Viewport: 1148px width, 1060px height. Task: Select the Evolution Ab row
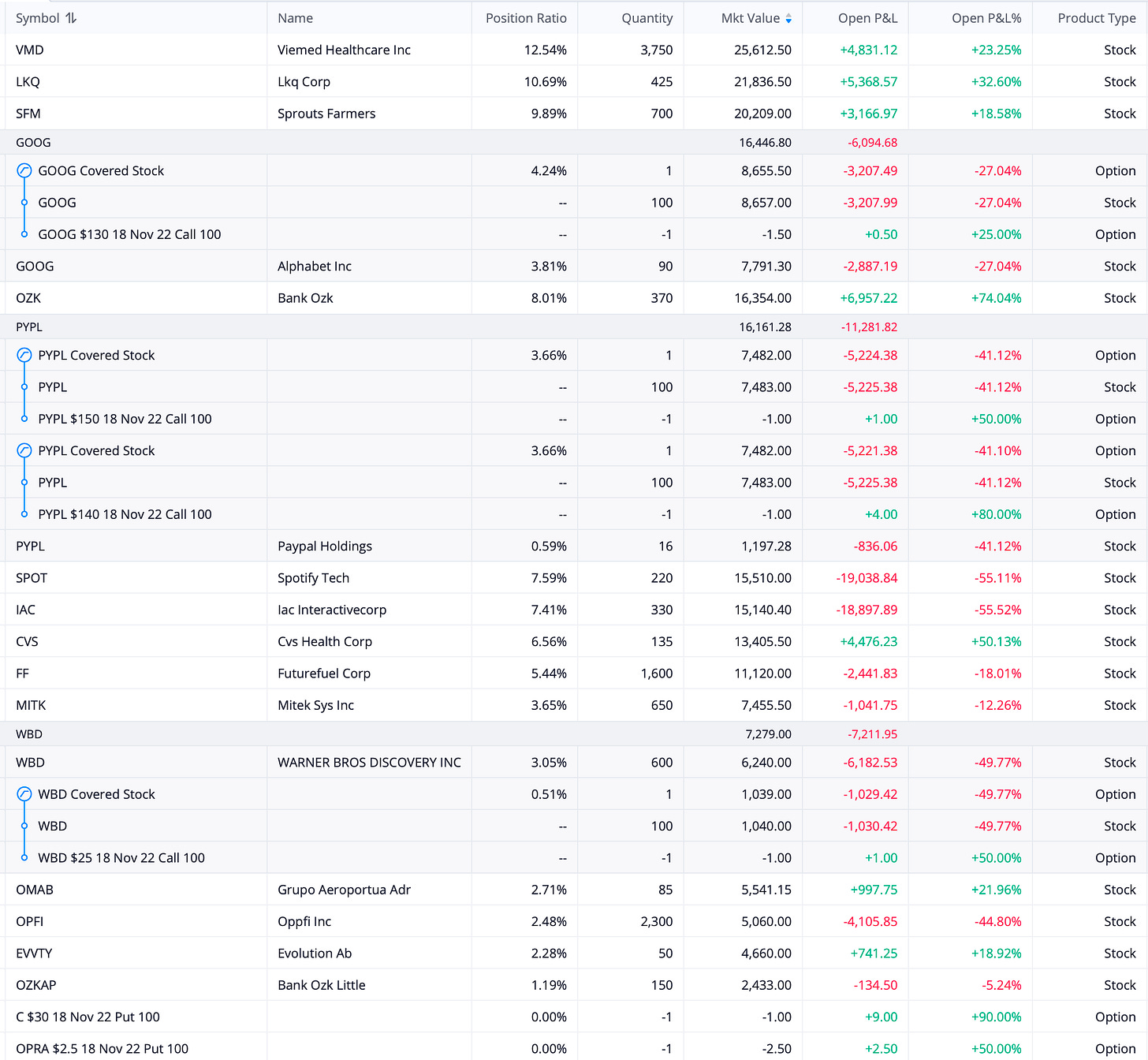574,954
